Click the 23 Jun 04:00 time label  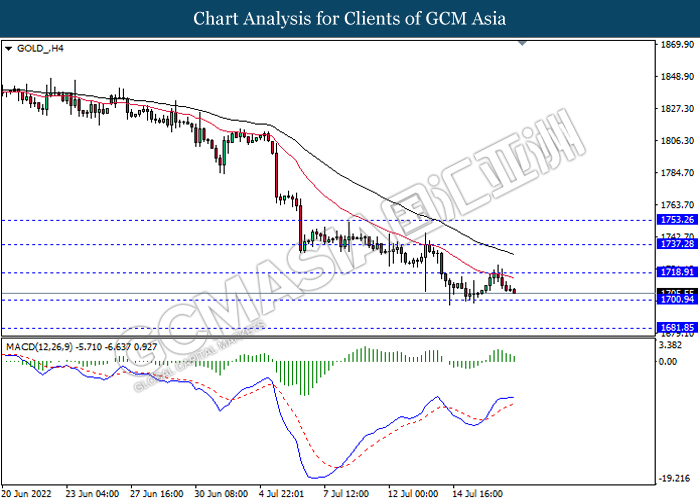tap(92, 494)
